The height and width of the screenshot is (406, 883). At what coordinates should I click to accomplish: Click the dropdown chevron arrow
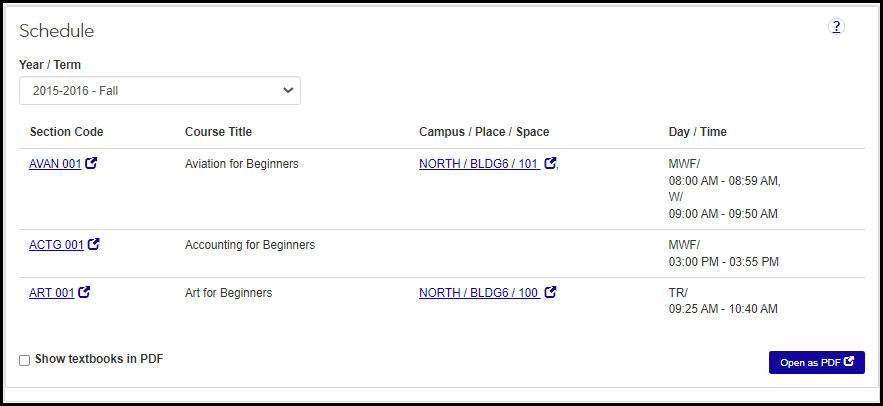click(288, 91)
